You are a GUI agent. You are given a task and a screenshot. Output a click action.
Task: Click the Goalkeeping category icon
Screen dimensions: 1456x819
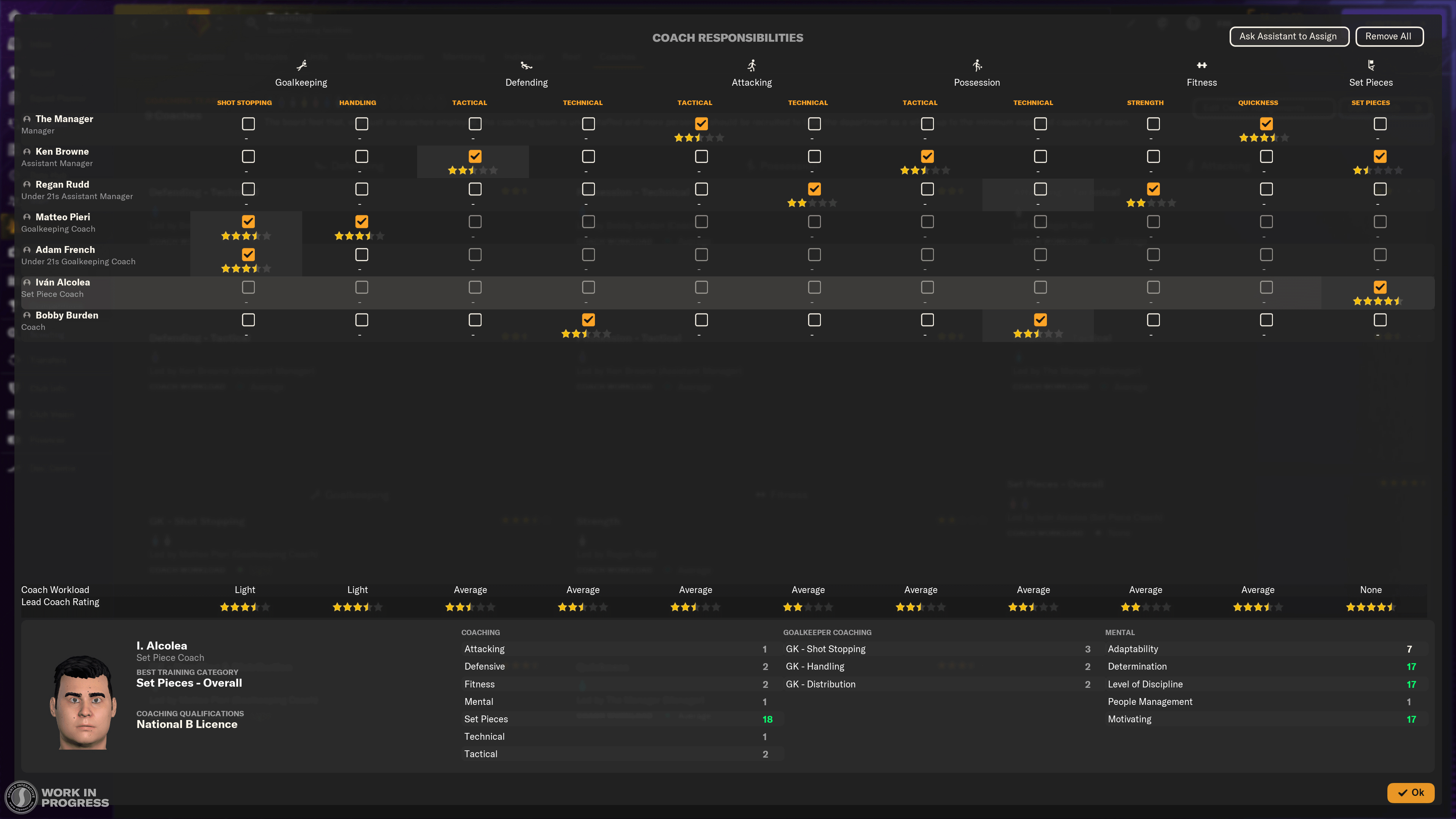click(301, 66)
